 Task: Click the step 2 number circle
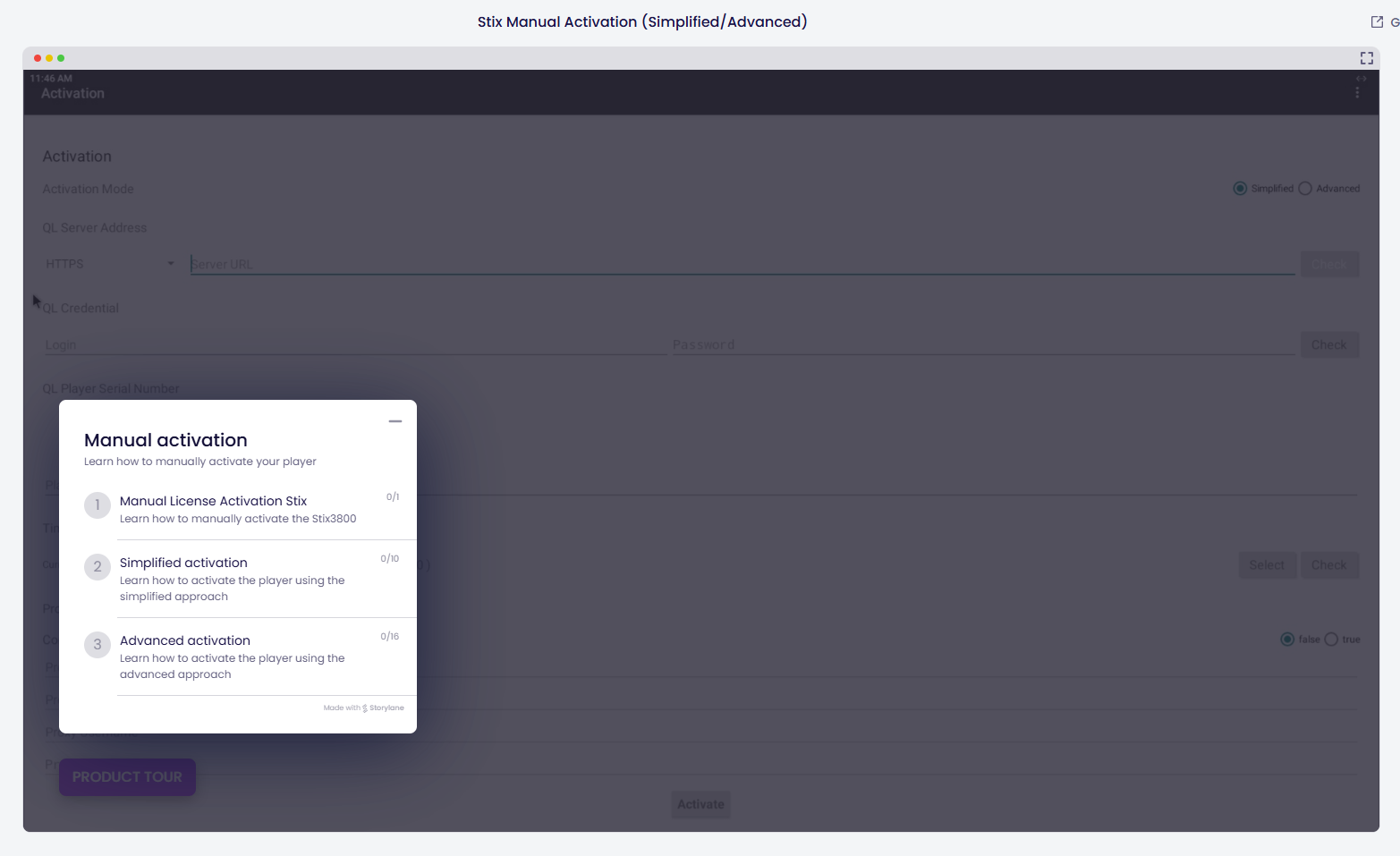coord(98,567)
